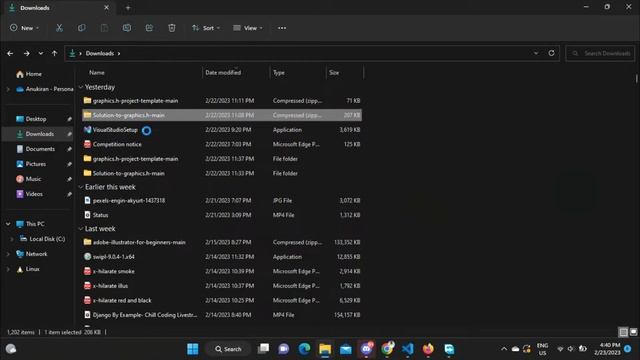Click Search on the taskbar
This screenshot has height=360, width=640.
coord(228,349)
